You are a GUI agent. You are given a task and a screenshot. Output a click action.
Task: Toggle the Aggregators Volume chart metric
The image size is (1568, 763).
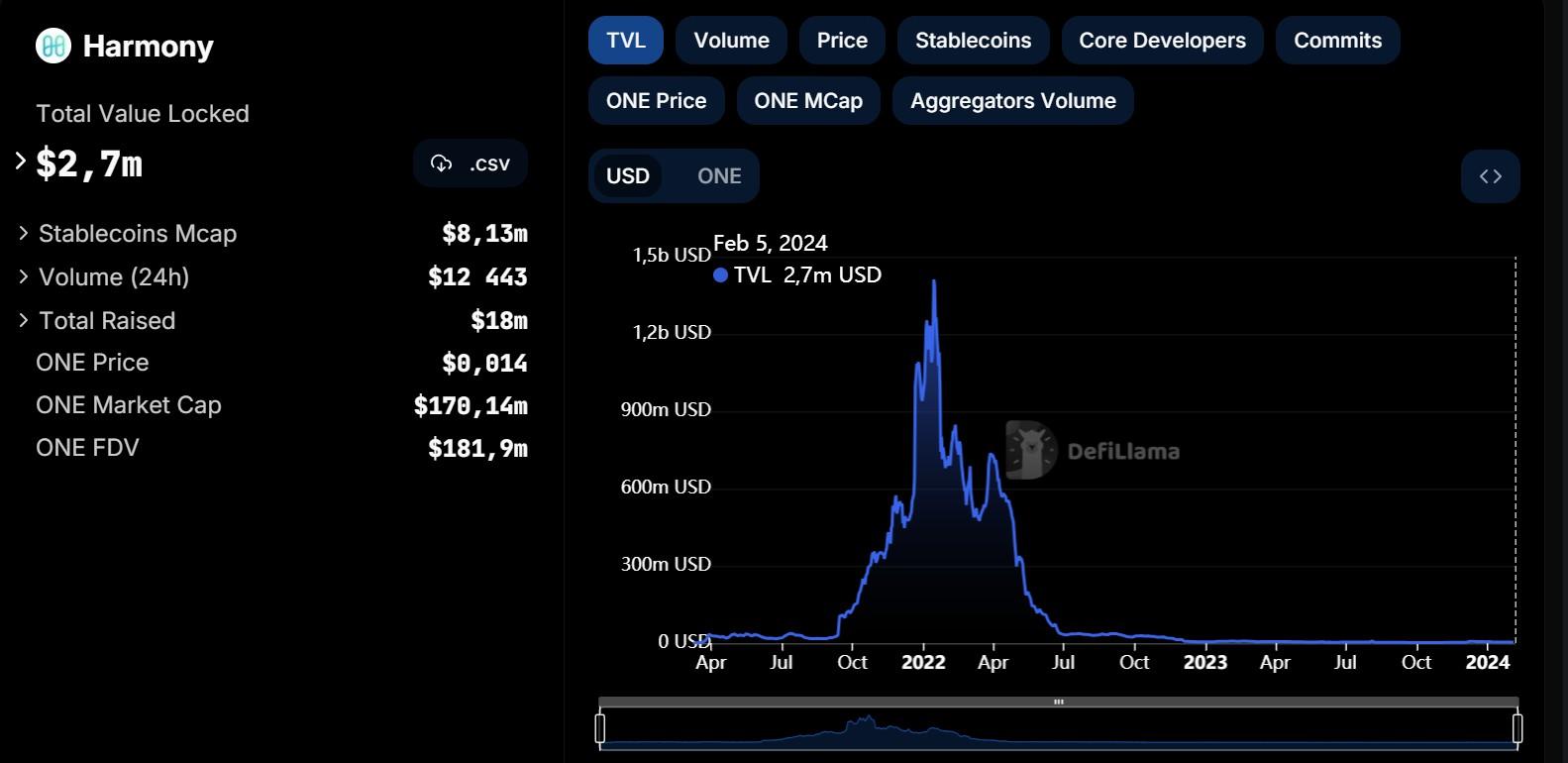point(1012,101)
